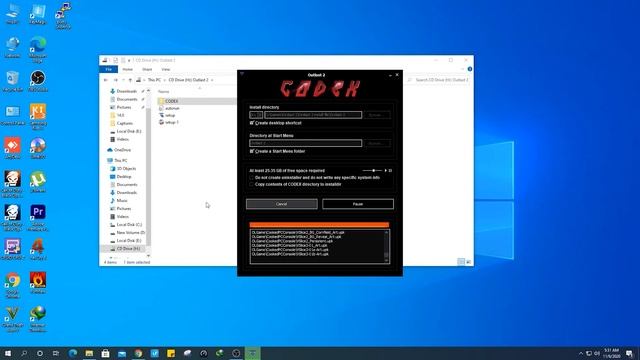The image size is (640, 360).
Task: Open OBS Studio desktop shortcut
Action: (x=38, y=81)
